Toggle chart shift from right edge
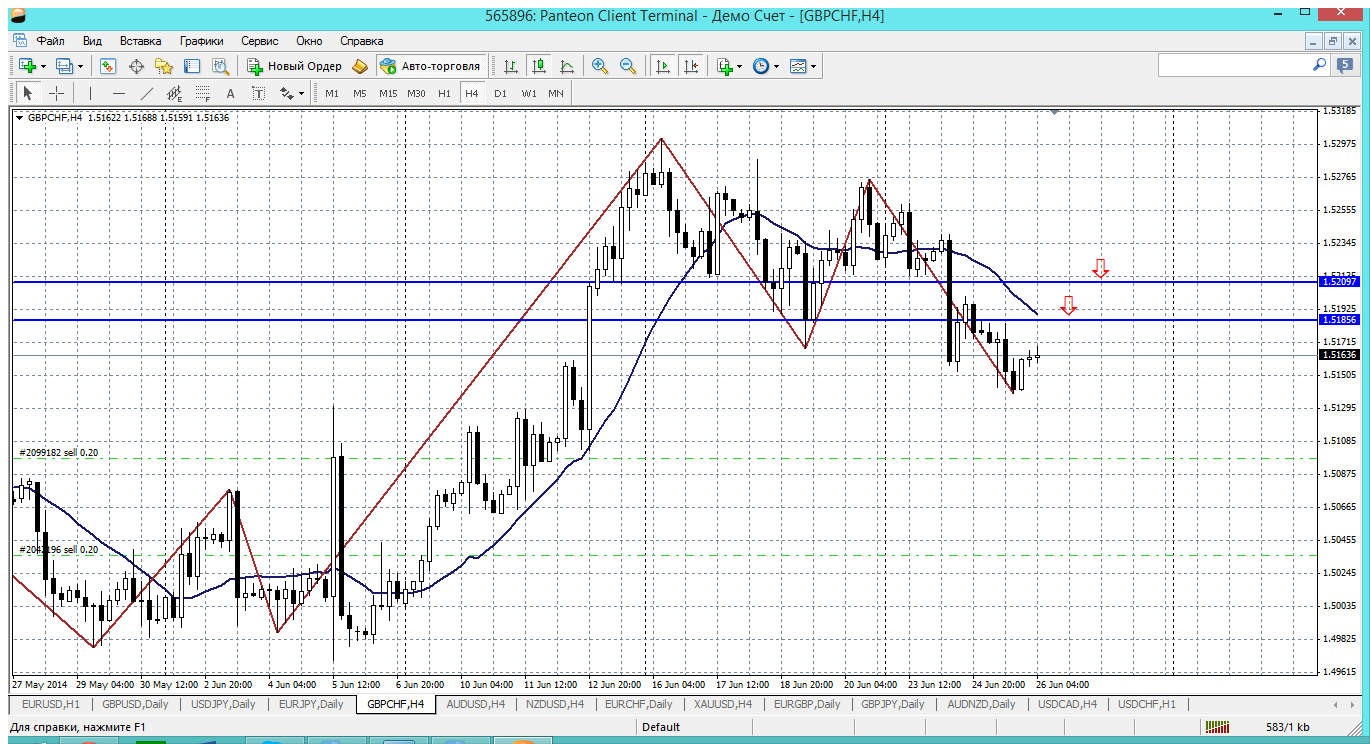This screenshot has height=744, width=1370. click(690, 66)
